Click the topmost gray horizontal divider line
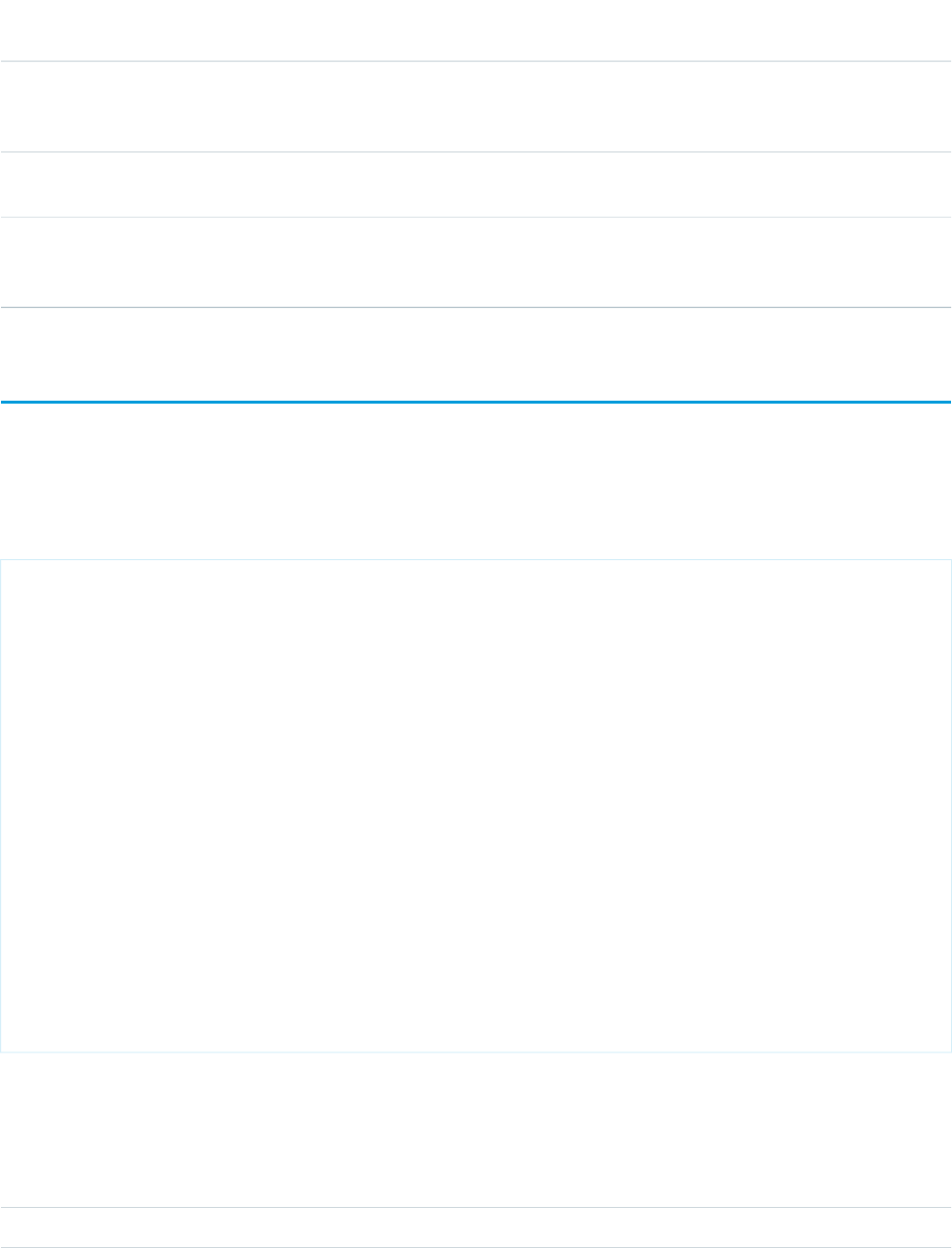The width and height of the screenshot is (952, 1248). [476, 62]
